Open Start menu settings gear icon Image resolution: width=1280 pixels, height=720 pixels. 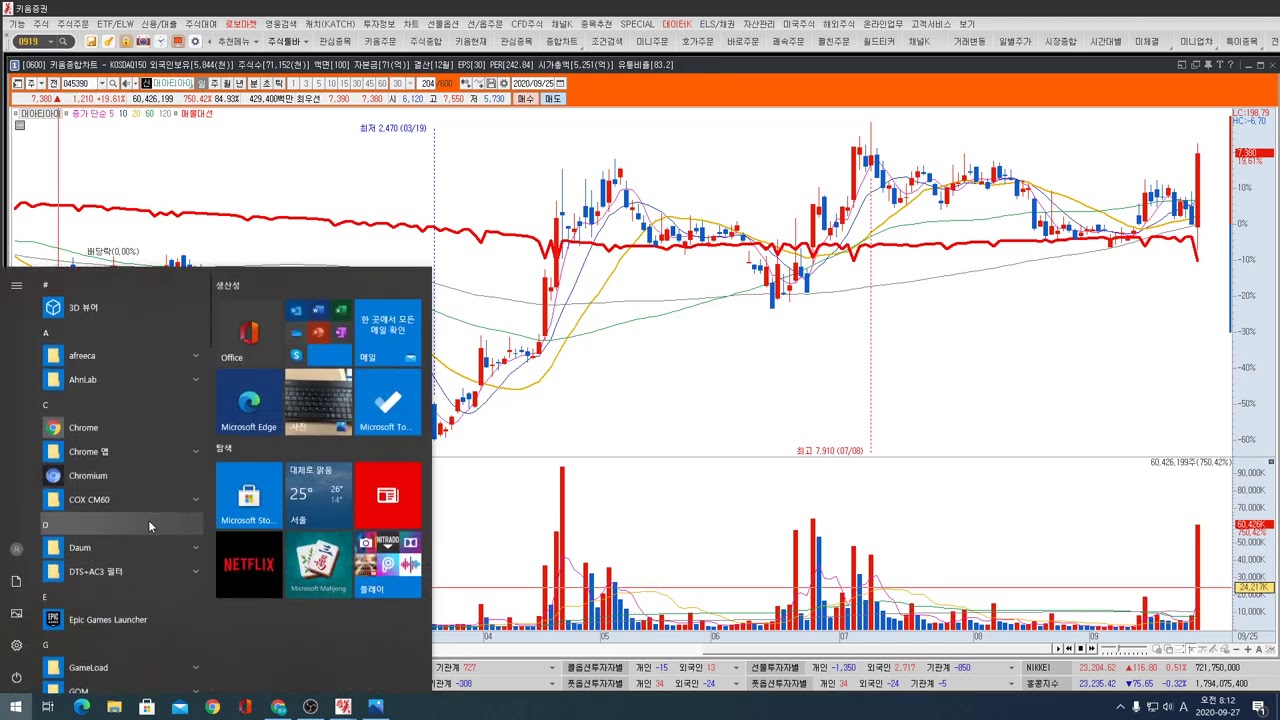pos(16,645)
